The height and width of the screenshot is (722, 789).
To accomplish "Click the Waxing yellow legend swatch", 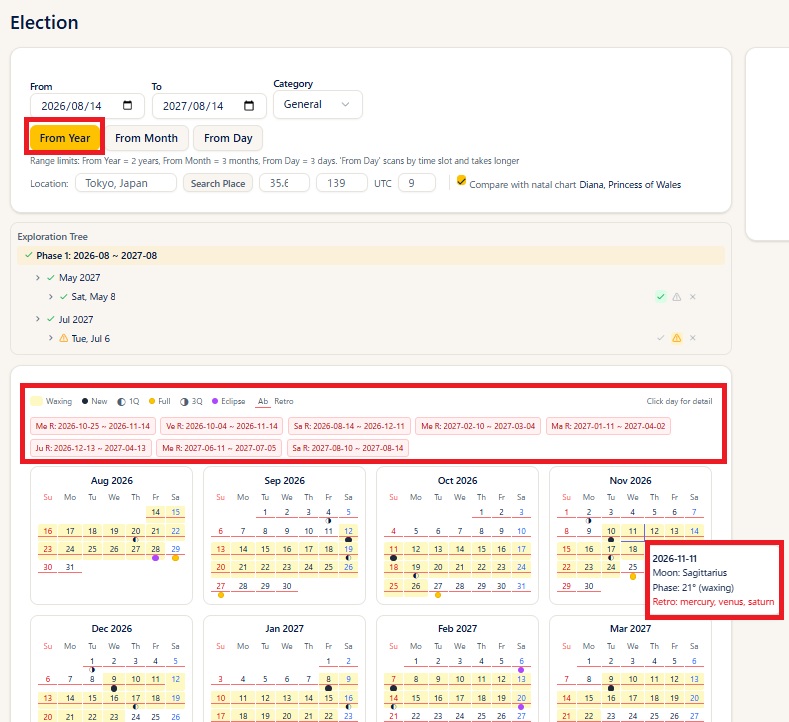I will coord(36,401).
